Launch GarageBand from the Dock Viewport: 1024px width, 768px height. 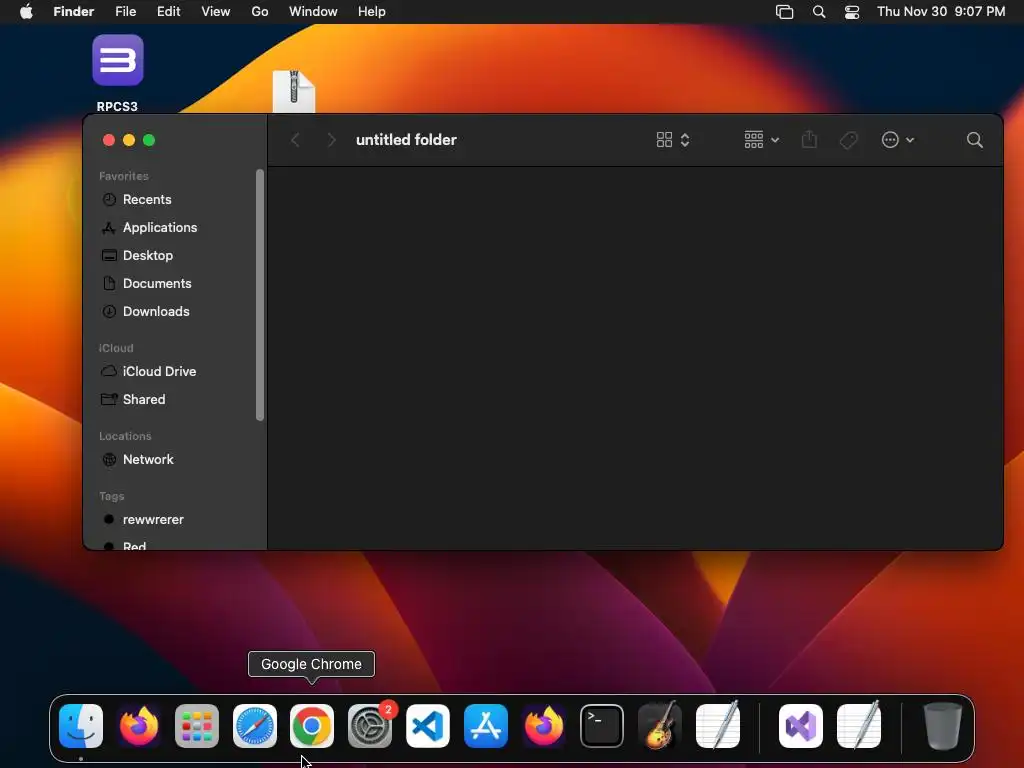pos(659,726)
